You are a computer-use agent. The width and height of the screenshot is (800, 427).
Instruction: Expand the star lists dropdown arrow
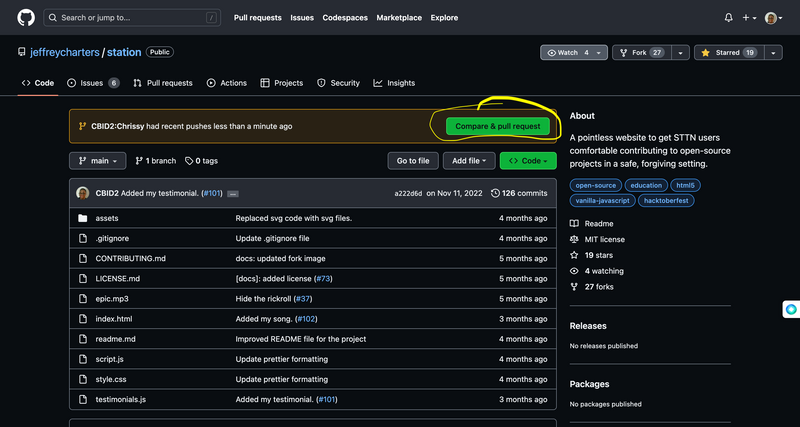(773, 53)
